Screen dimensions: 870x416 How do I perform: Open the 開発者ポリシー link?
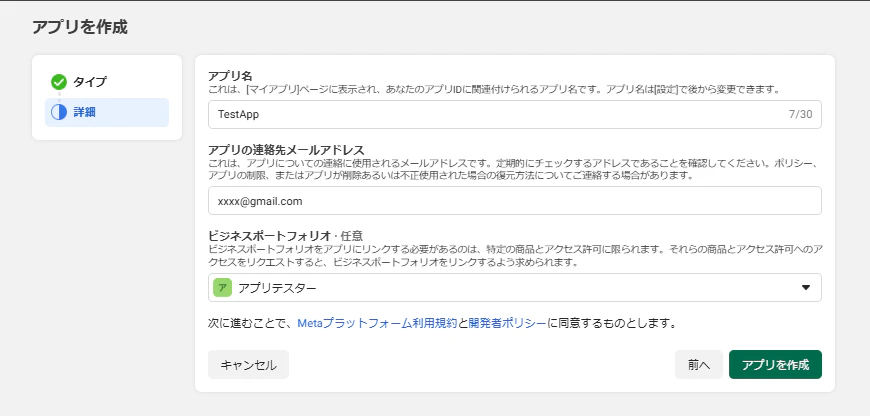[x=507, y=323]
